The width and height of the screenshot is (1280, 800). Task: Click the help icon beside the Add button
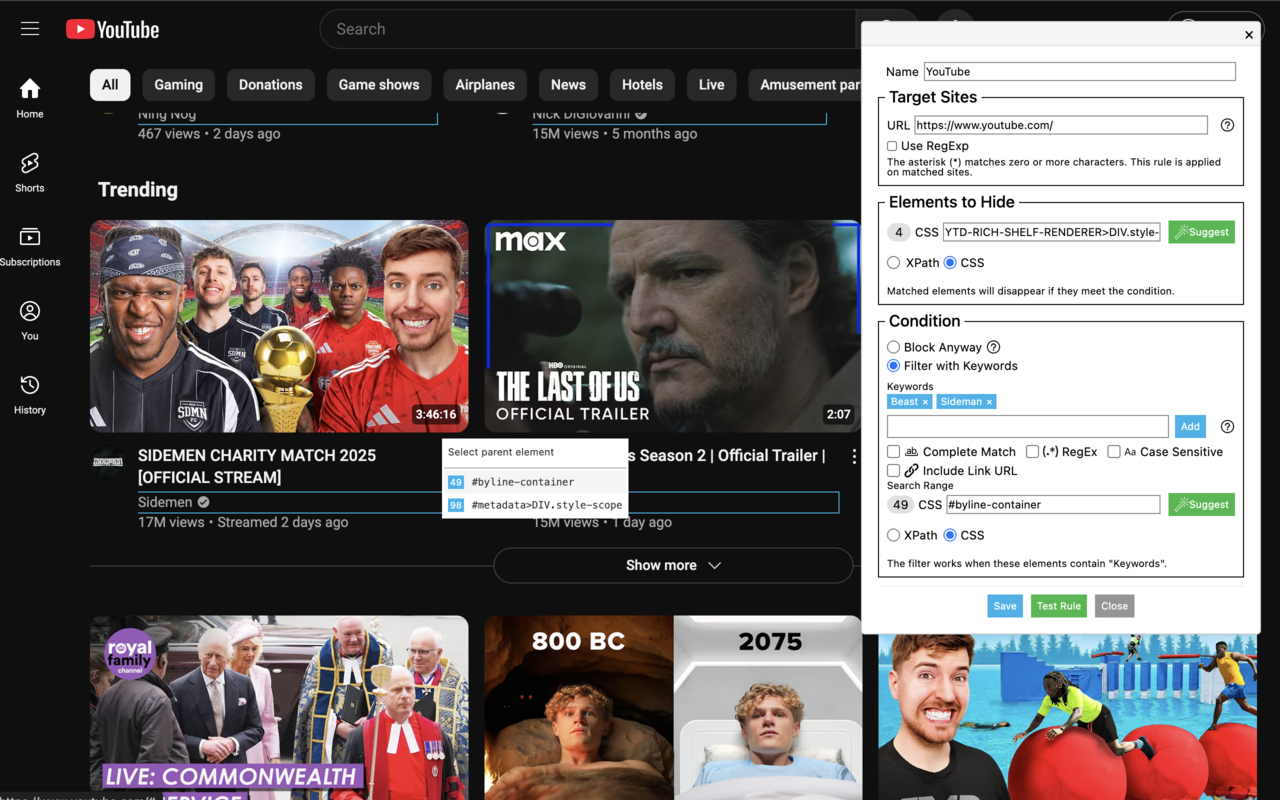(x=1227, y=426)
